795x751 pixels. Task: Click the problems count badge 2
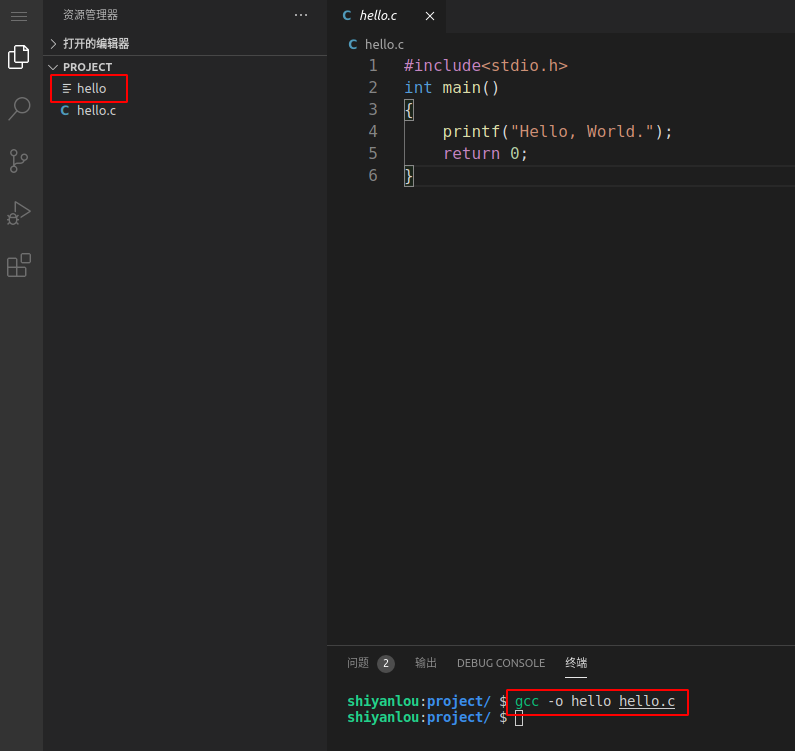tap(386, 663)
